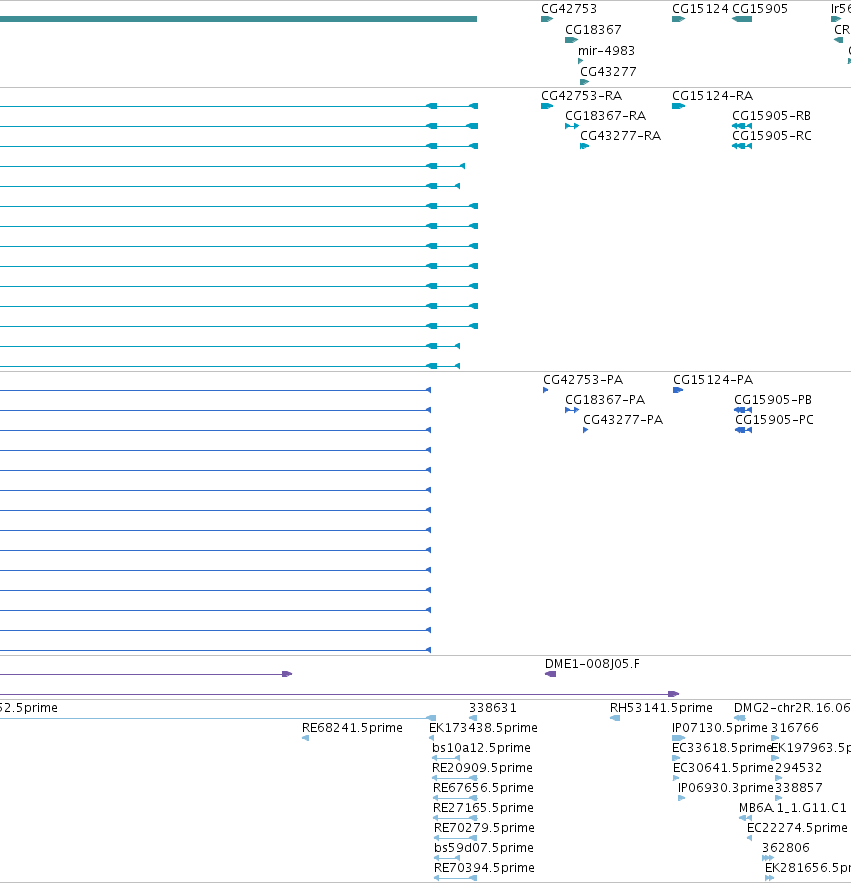Click the CG42753 gene arrow glyph
The width and height of the screenshot is (851, 883).
tap(547, 19)
